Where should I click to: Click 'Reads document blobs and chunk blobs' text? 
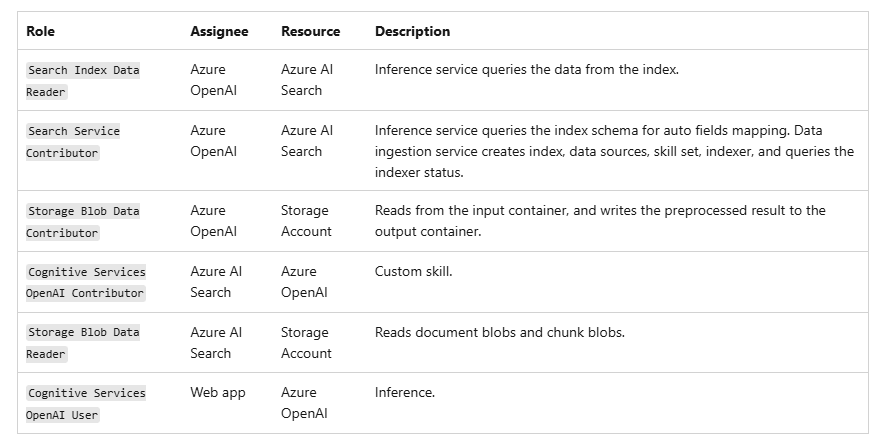[499, 332]
